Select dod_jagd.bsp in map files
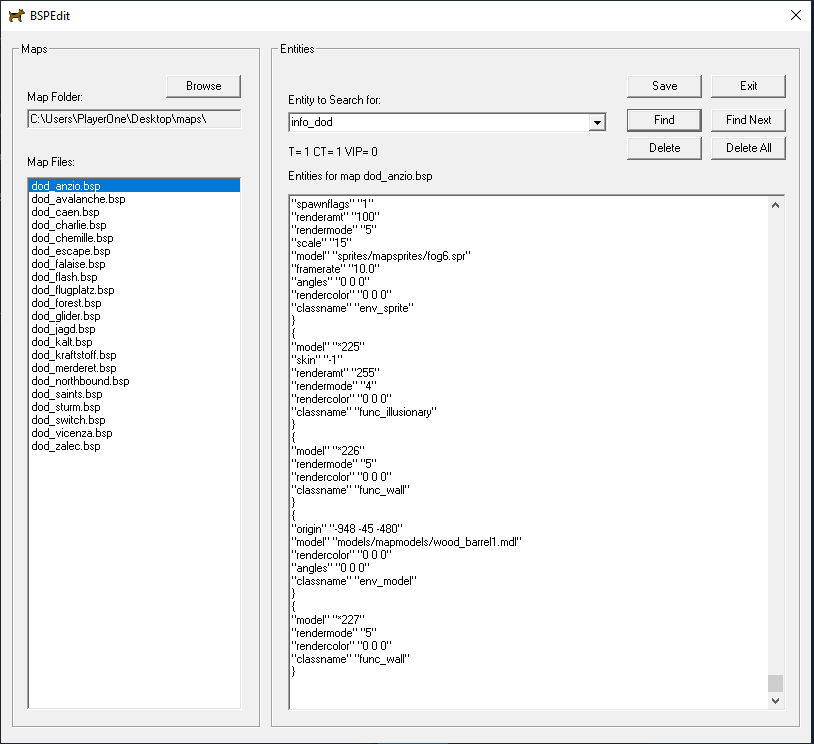 (x=134, y=329)
